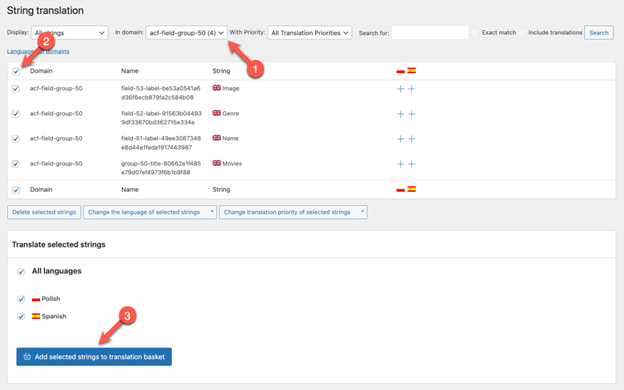Click the String column header
624x390 pixels.
(221, 71)
